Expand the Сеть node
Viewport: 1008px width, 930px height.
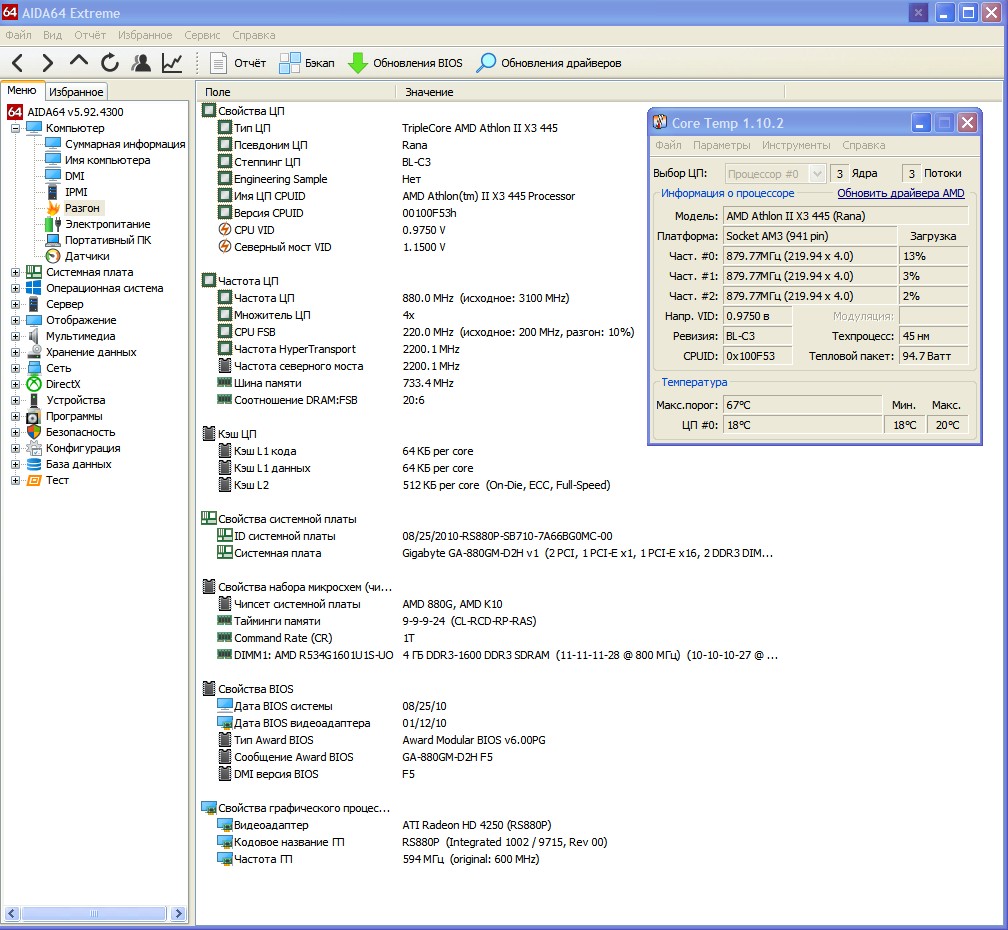pyautogui.click(x=15, y=368)
